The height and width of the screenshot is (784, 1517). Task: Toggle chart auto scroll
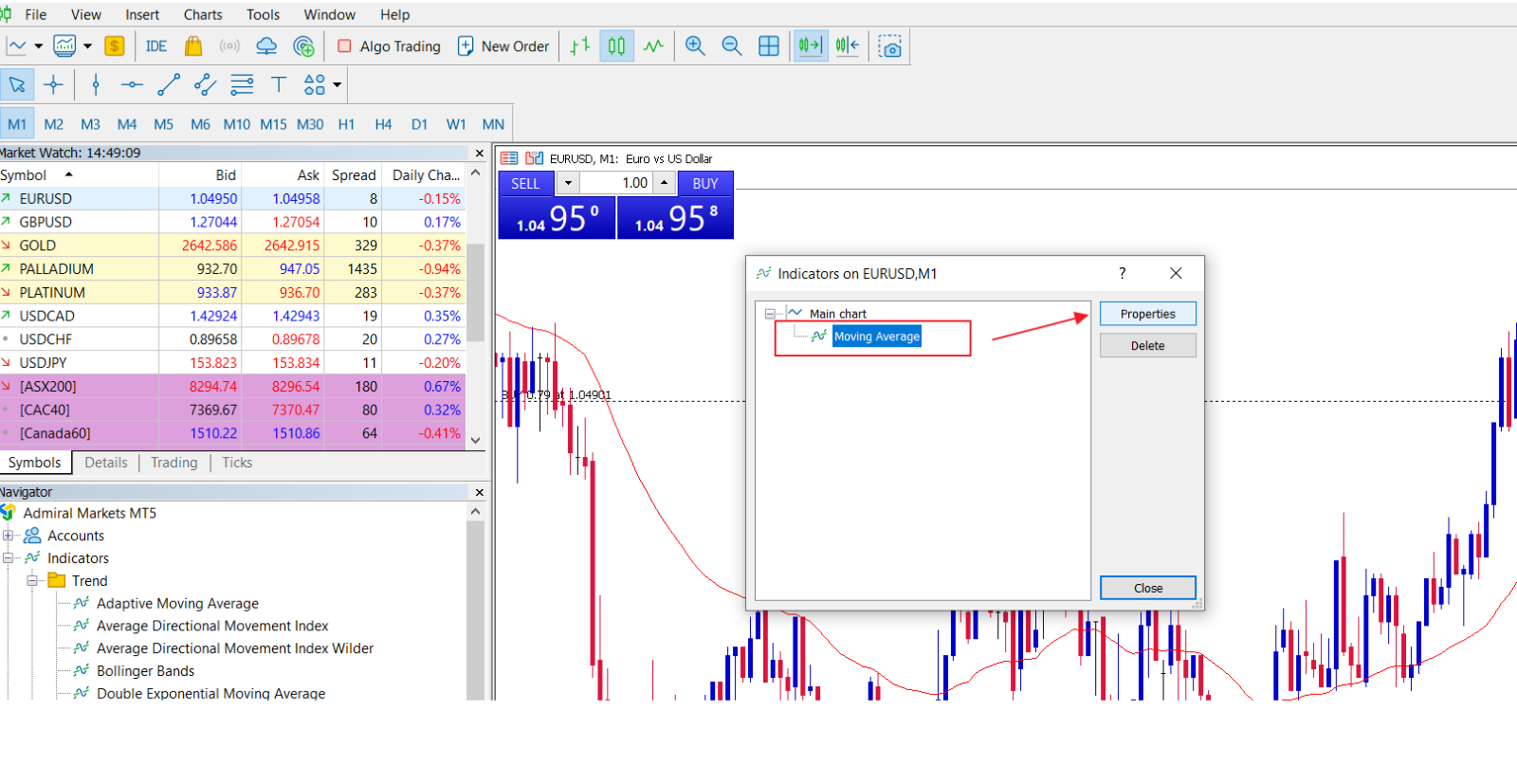tap(810, 46)
